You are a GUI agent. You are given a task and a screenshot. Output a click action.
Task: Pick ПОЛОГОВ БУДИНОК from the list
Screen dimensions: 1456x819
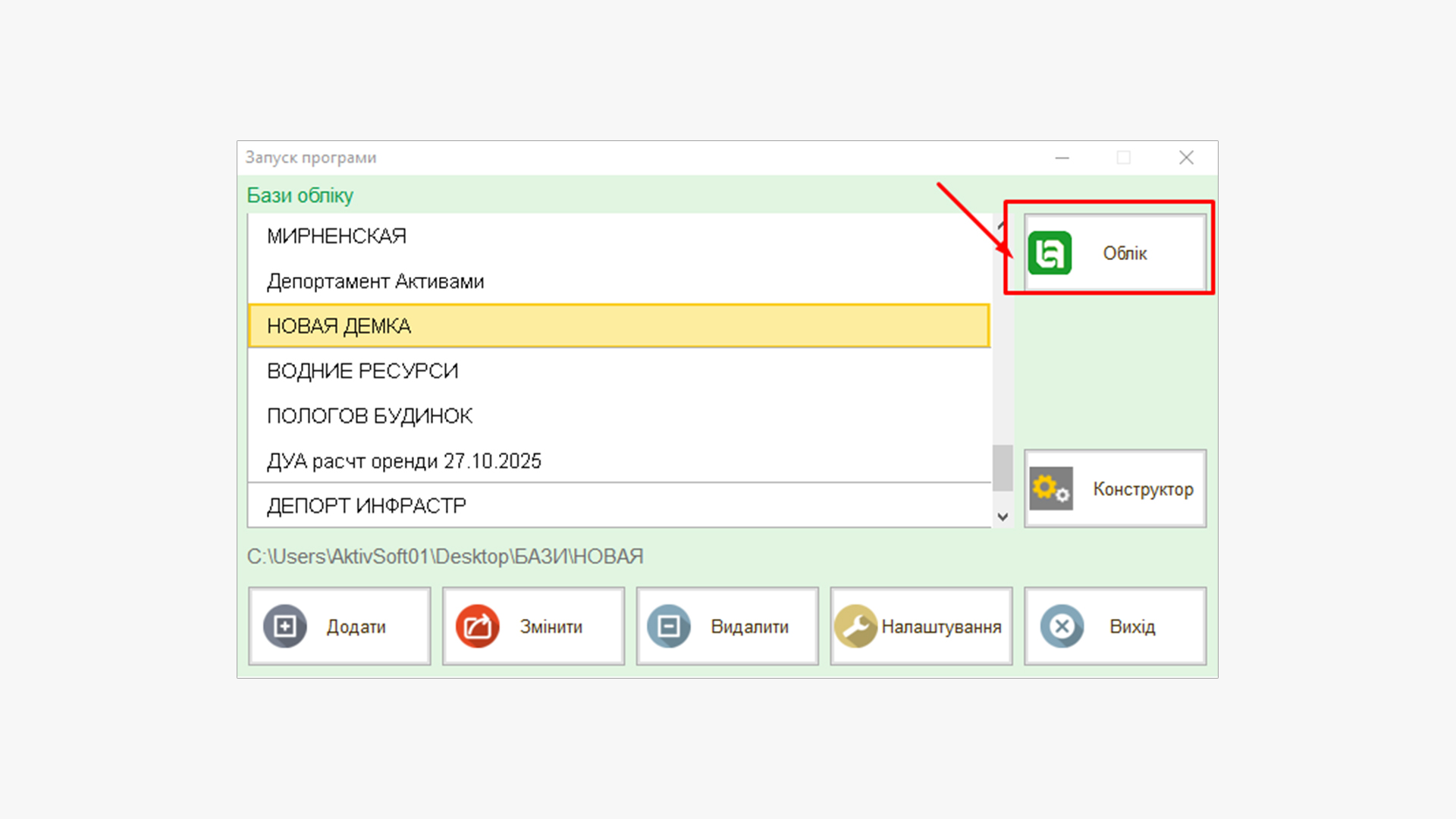click(369, 416)
